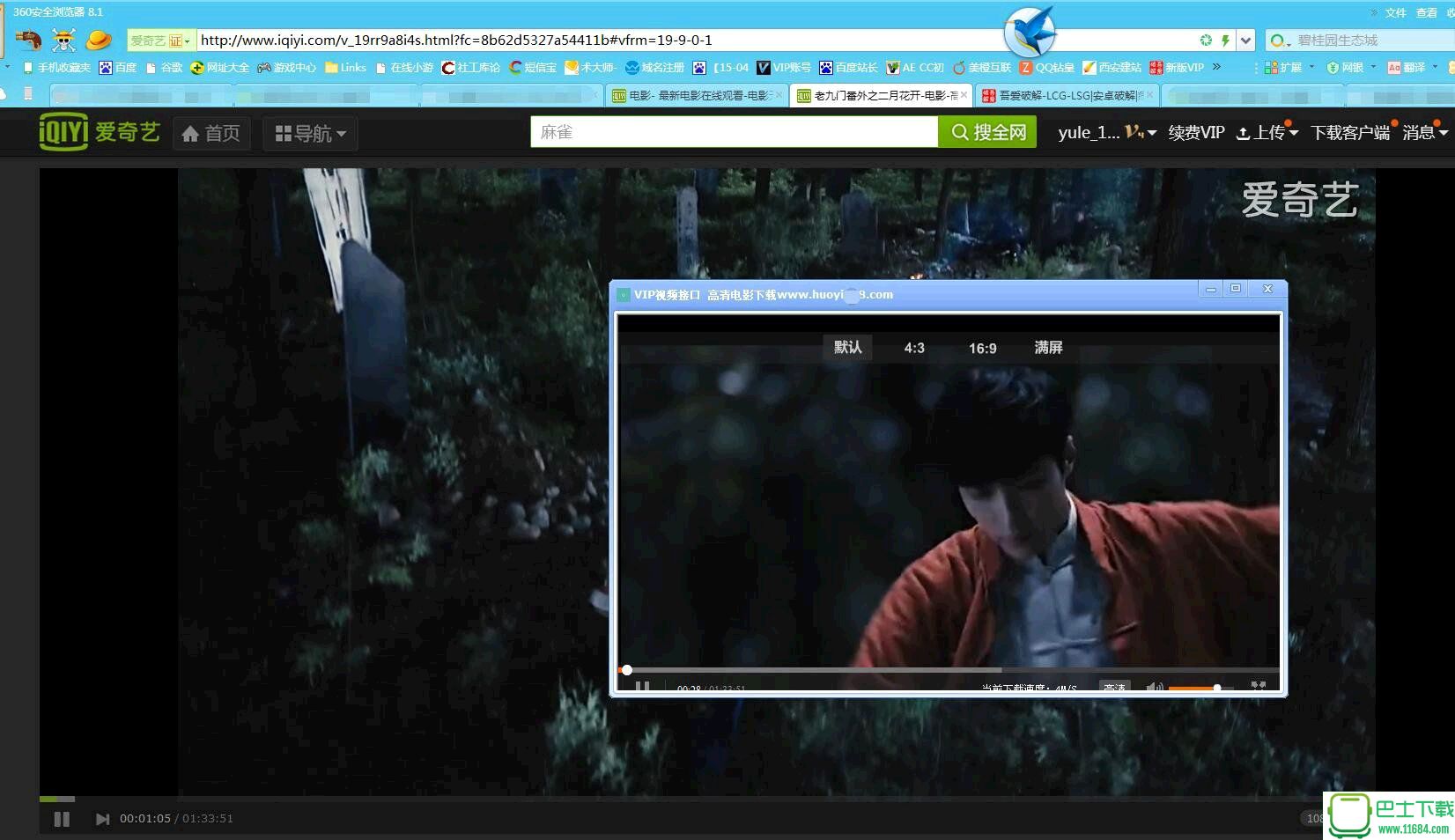Change 高清 quality in VIP player
This screenshot has width=1455, height=840.
(1114, 687)
